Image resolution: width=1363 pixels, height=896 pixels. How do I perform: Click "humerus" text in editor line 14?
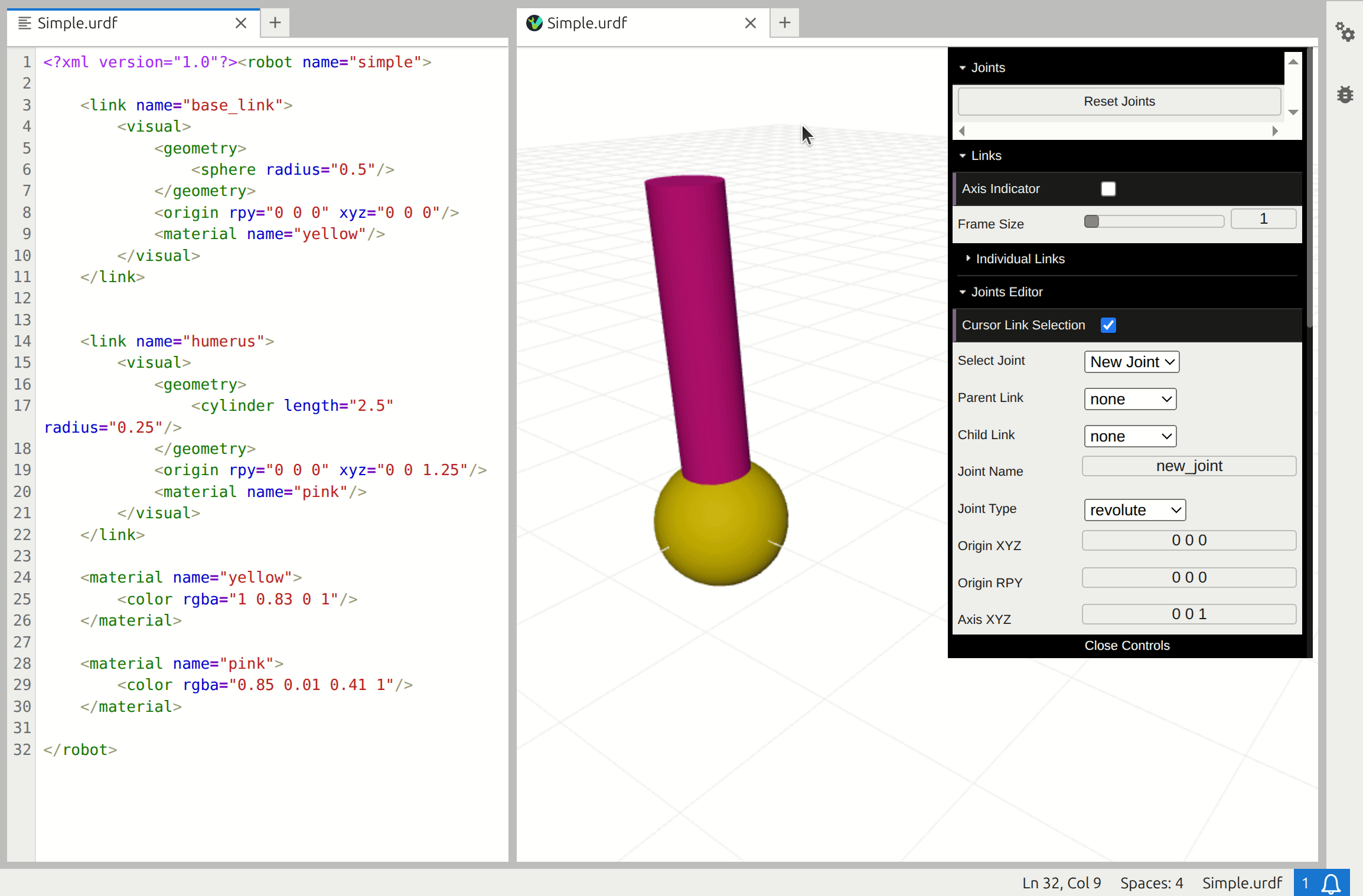click(223, 341)
